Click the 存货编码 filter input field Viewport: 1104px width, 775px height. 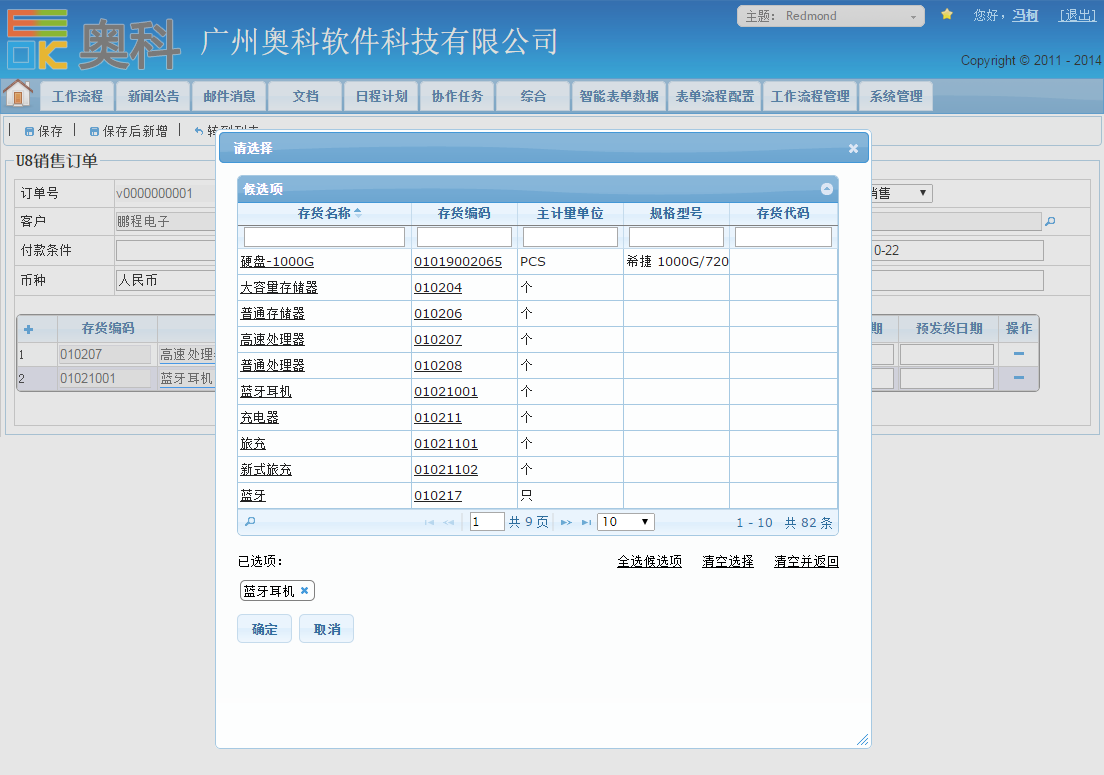point(464,237)
